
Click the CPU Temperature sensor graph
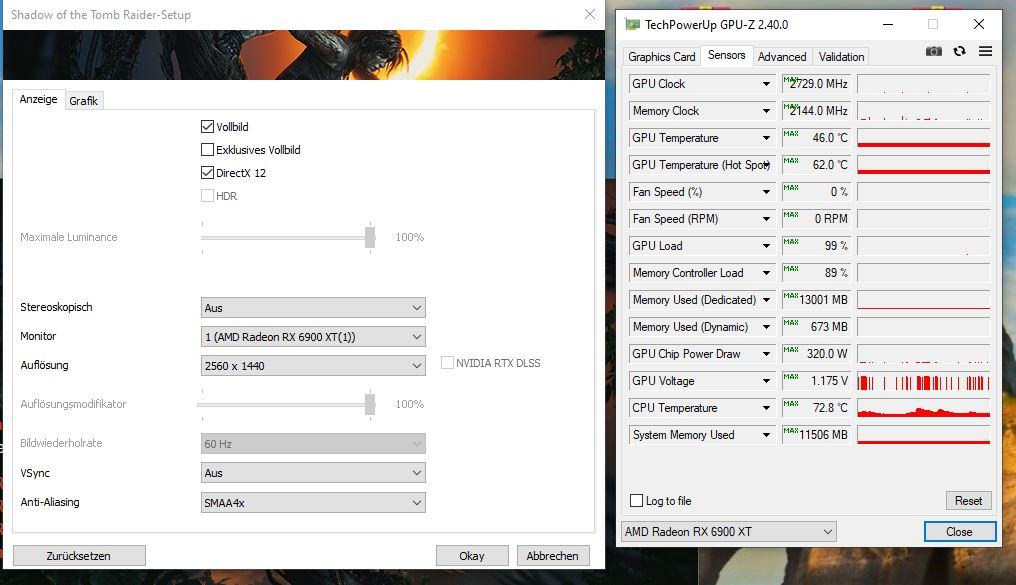923,408
